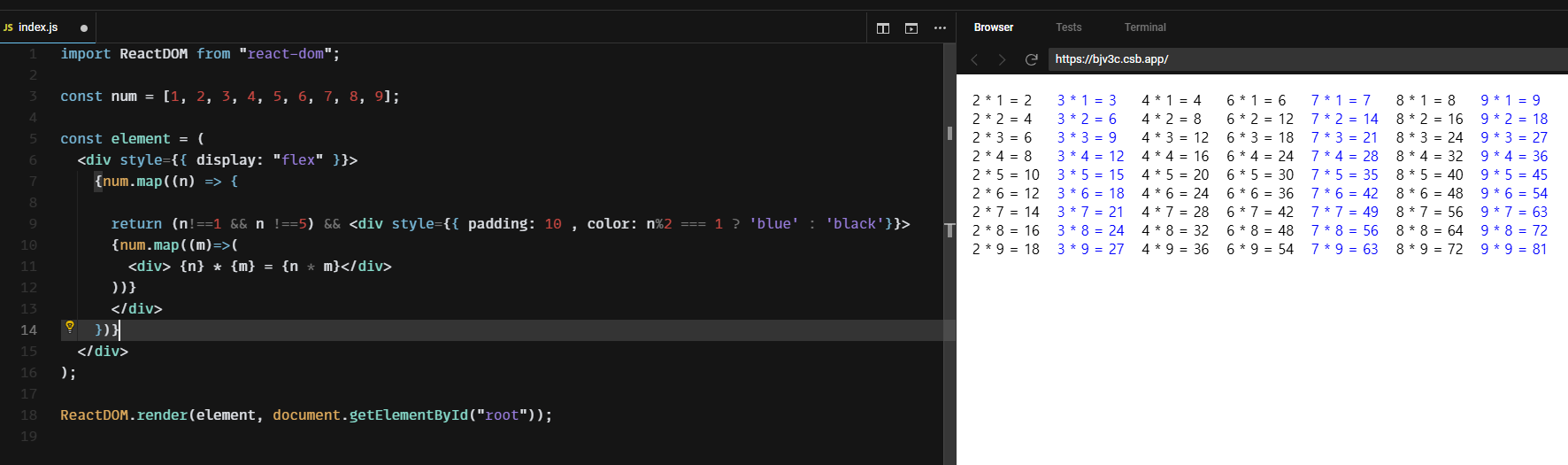Click 'padding: 10' value on line 9
1568x465 pixels.
tap(515, 224)
